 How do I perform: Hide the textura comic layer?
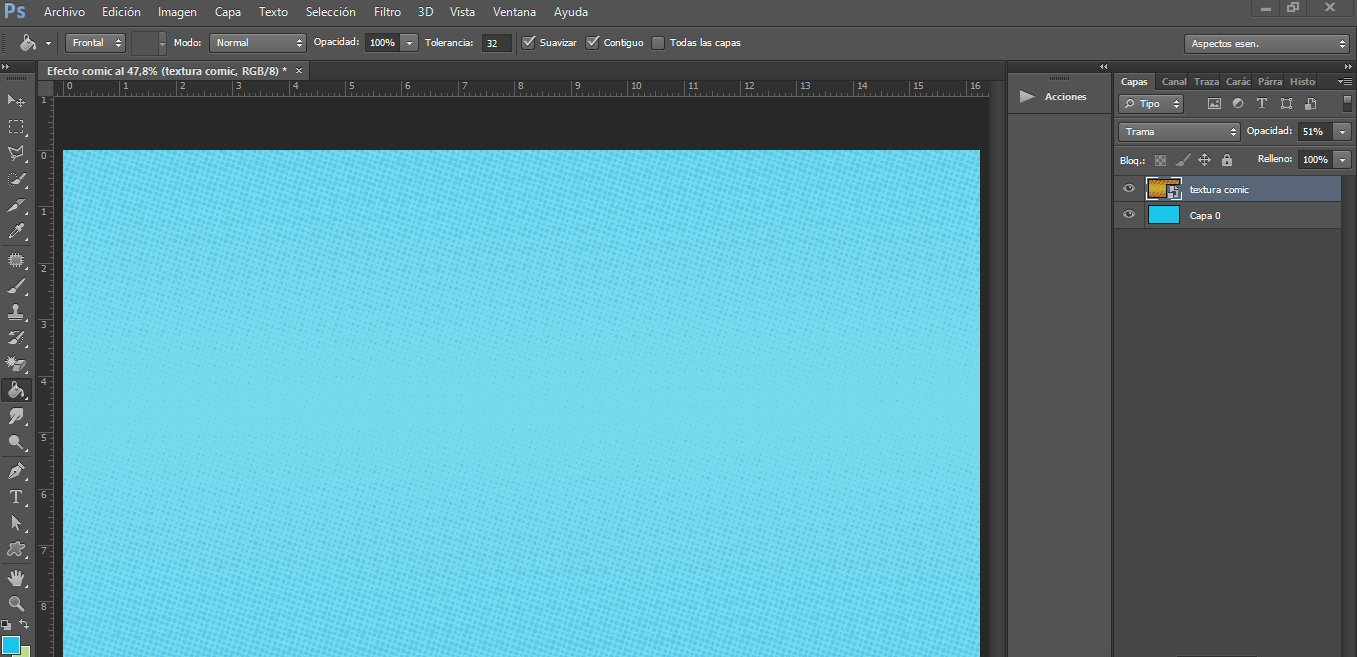click(x=1129, y=189)
